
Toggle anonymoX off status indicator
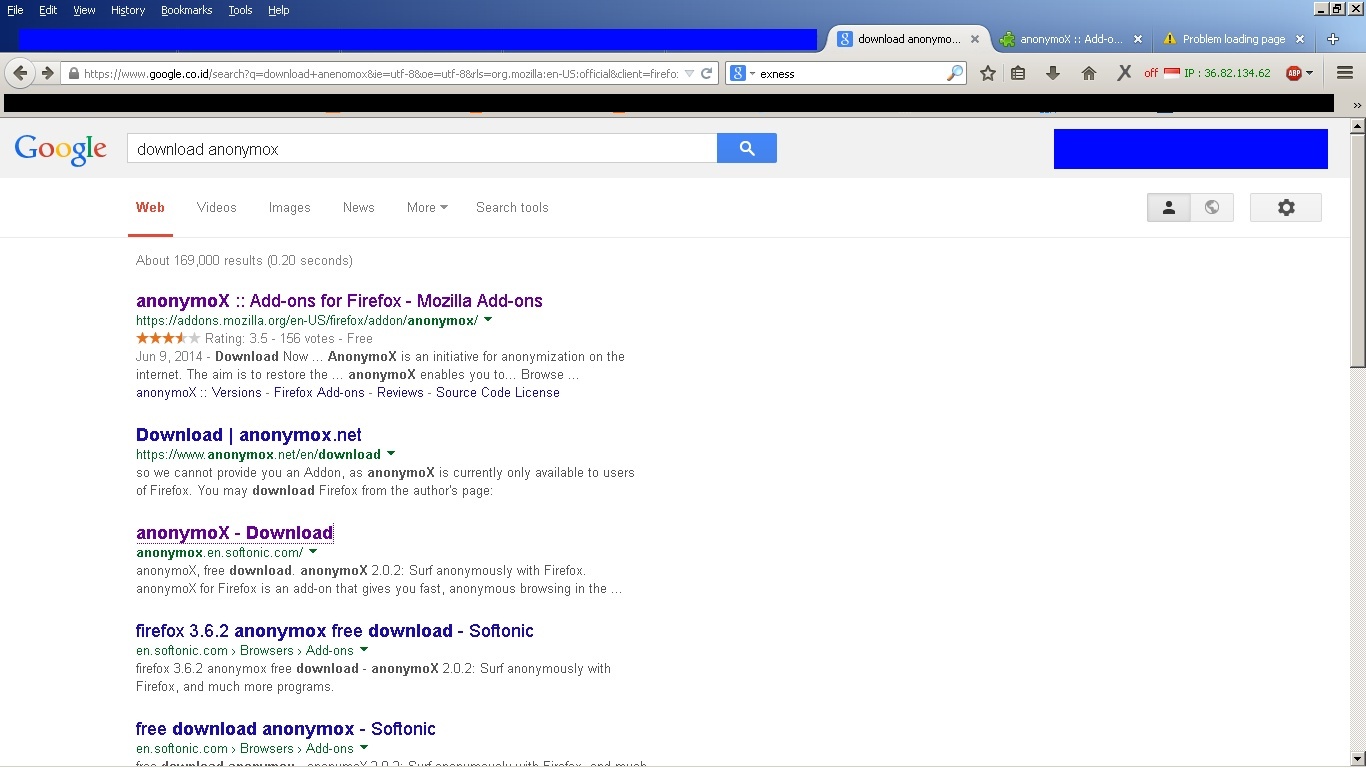1151,73
